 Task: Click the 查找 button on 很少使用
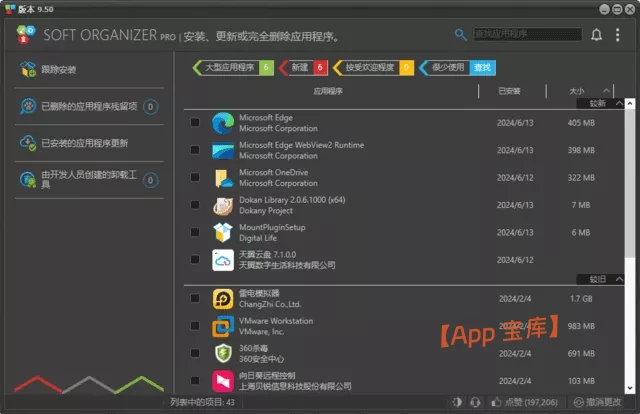[483, 67]
